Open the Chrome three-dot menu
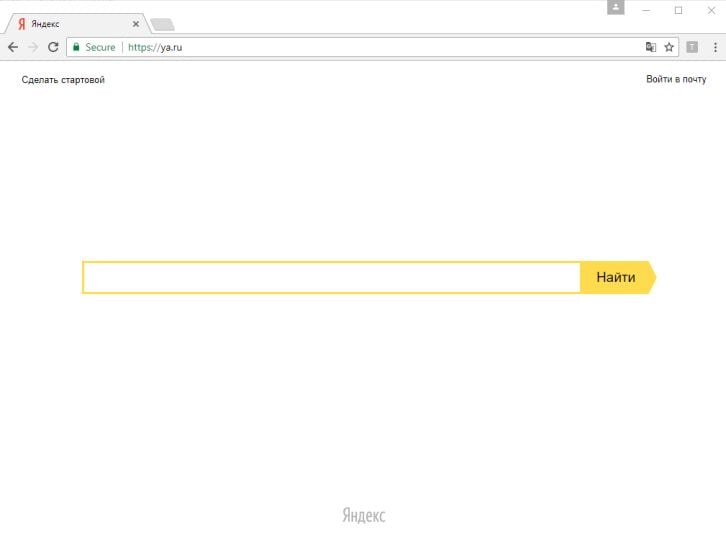The height and width of the screenshot is (534, 726). (x=715, y=47)
